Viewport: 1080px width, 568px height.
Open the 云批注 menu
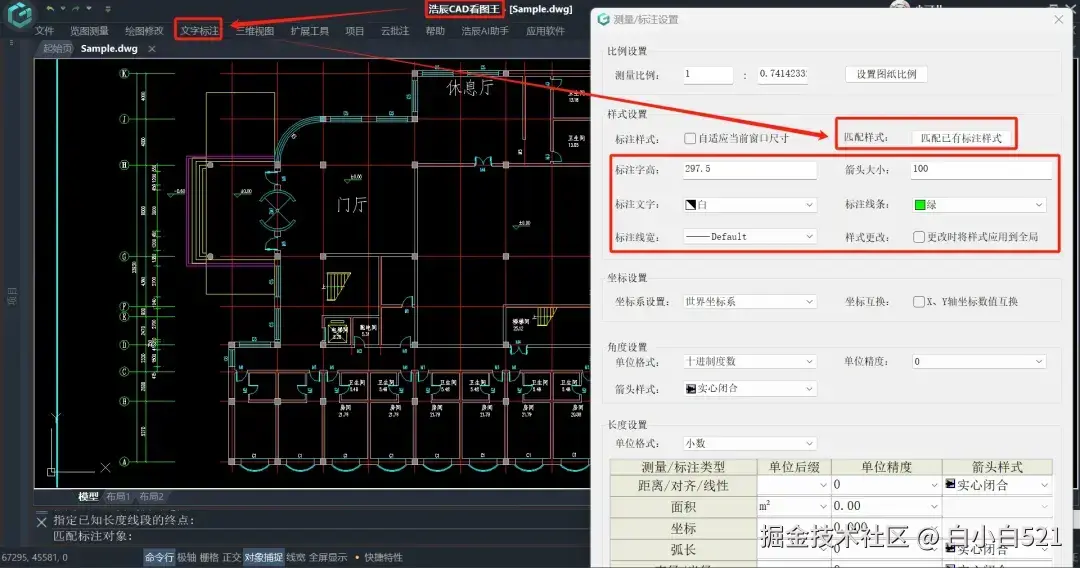(x=395, y=31)
